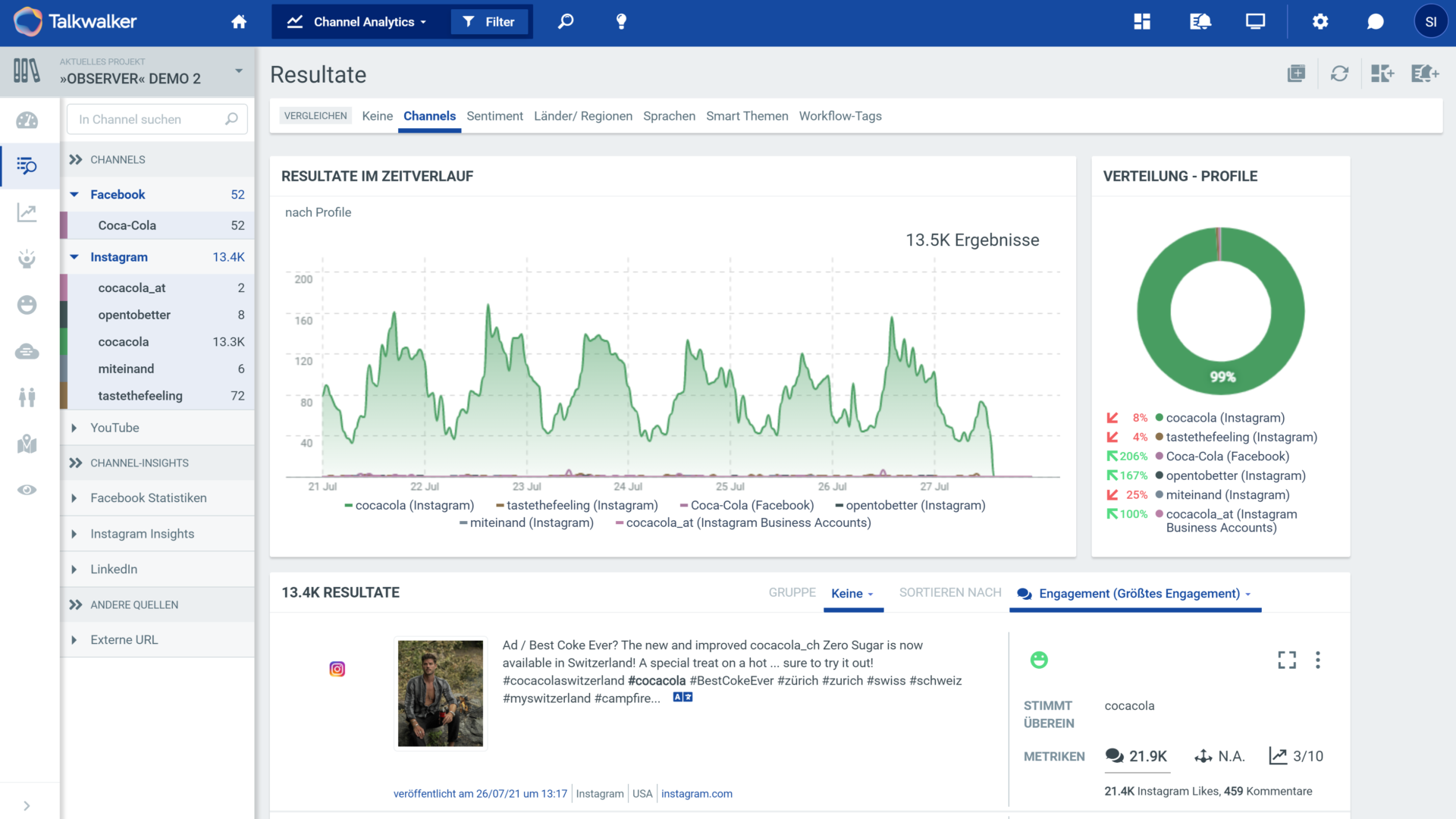The width and height of the screenshot is (1456, 819).
Task: Switch to Smart Themen tab
Action: [747, 116]
